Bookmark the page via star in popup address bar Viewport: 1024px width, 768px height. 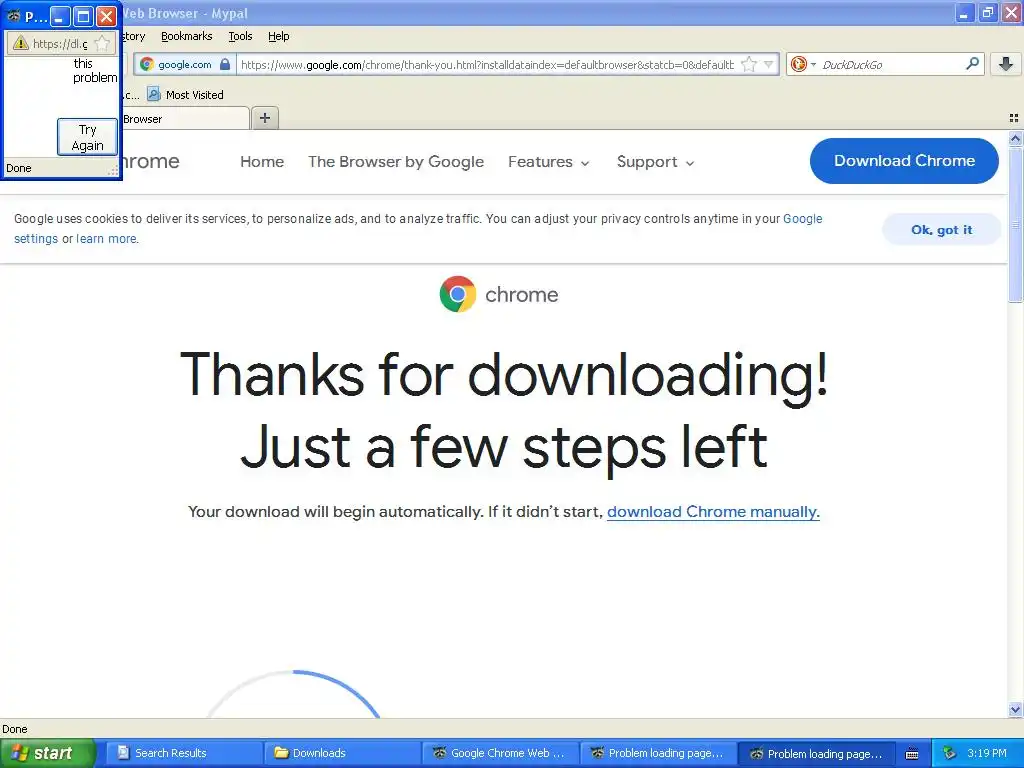[103, 43]
